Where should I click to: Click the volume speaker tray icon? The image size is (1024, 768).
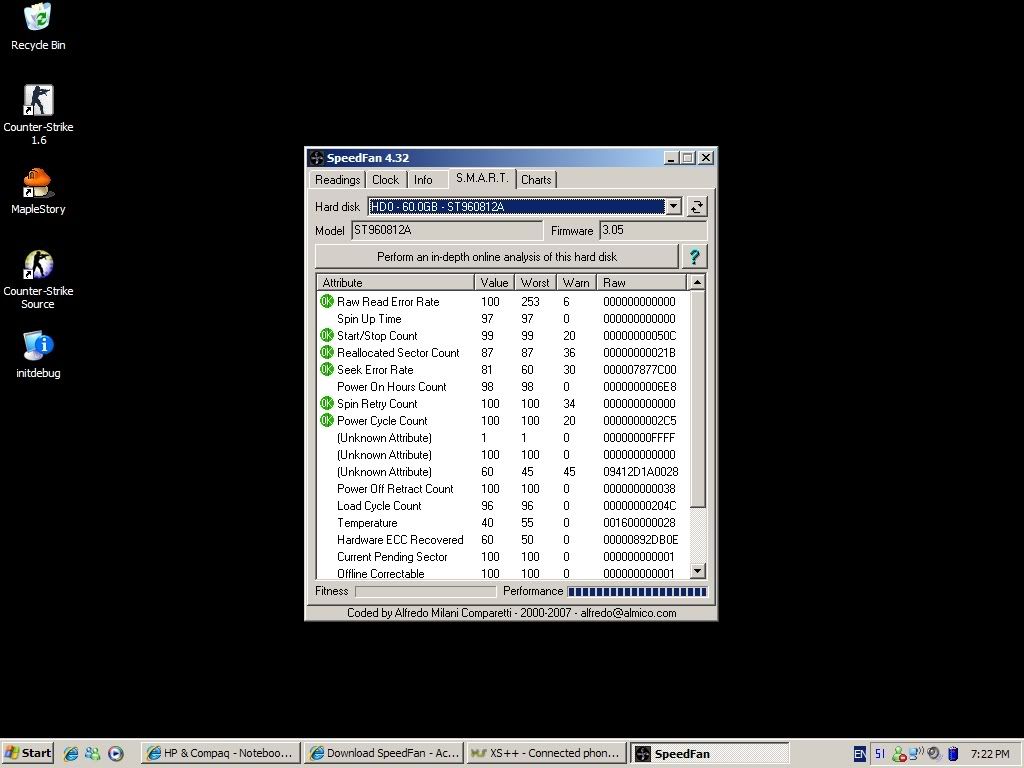[934, 754]
